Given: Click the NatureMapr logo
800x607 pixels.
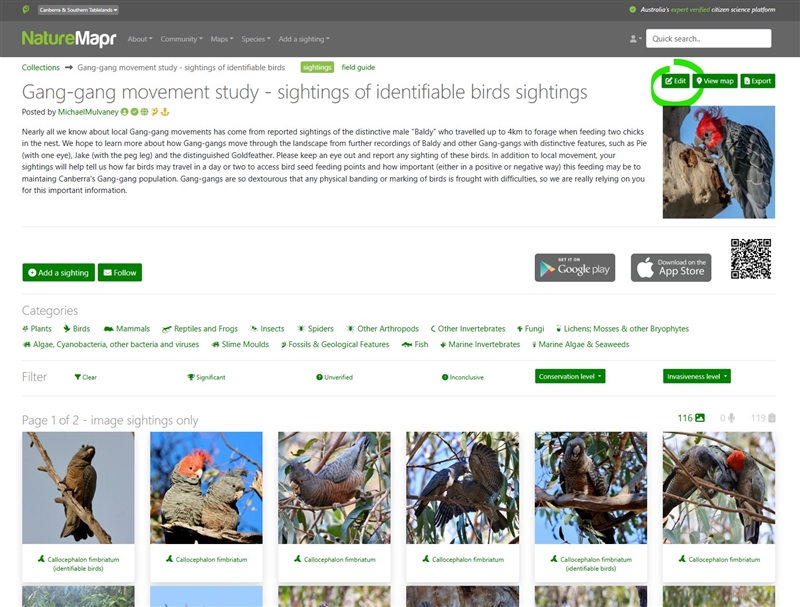Looking at the screenshot, I should [69, 38].
